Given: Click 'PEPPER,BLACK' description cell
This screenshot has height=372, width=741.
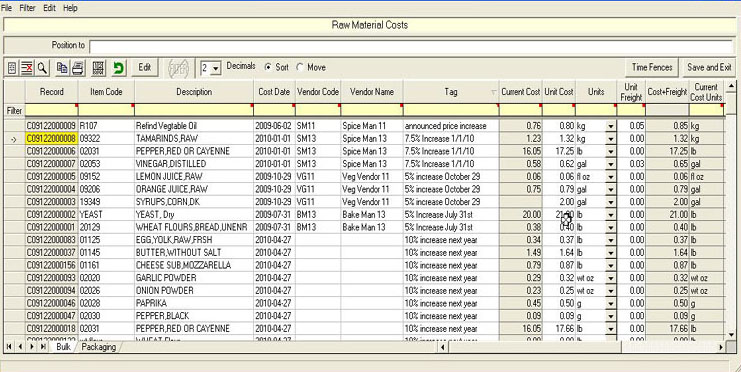Looking at the screenshot, I should [x=194, y=316].
